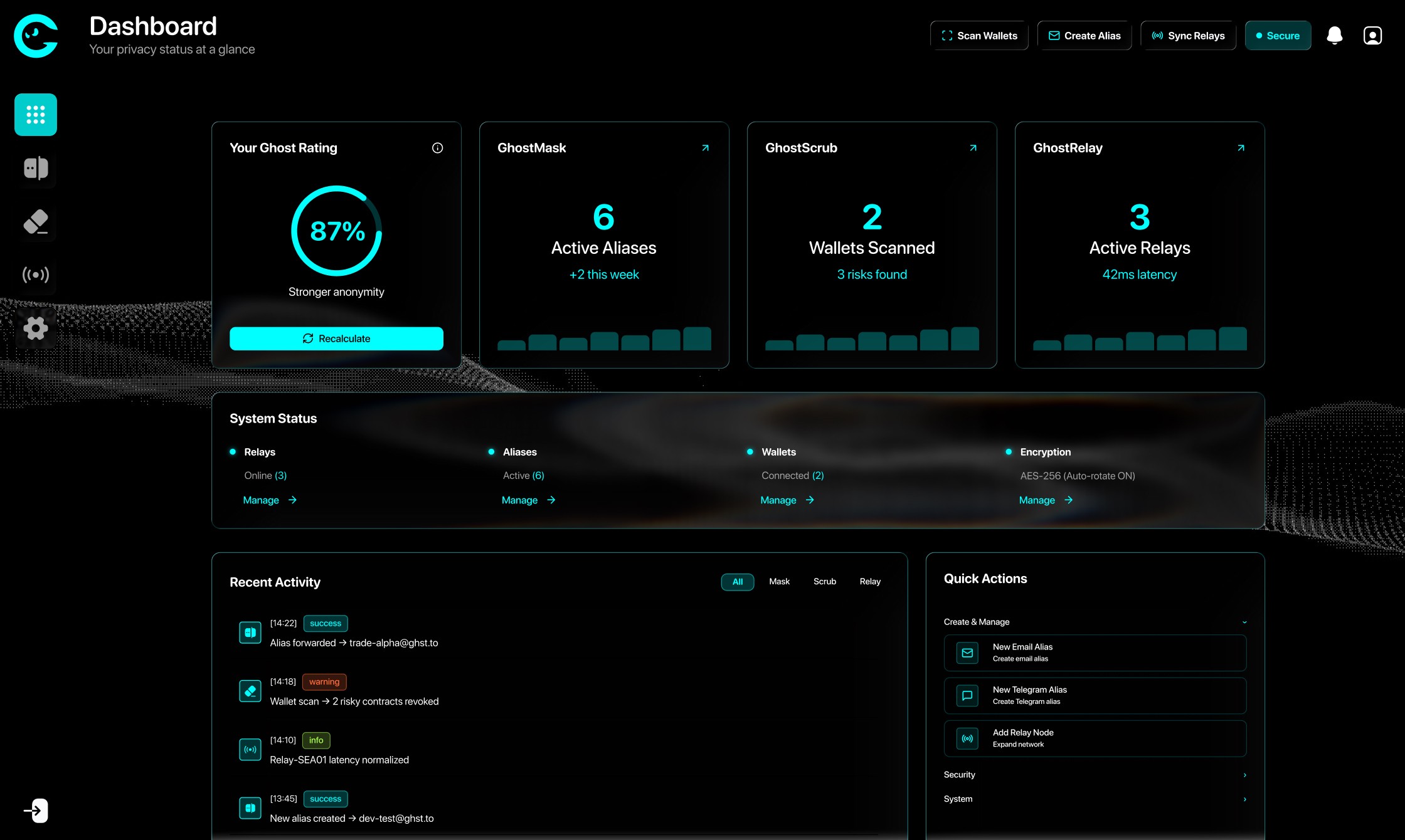Collapse the Create & Manage section

[1244, 622]
